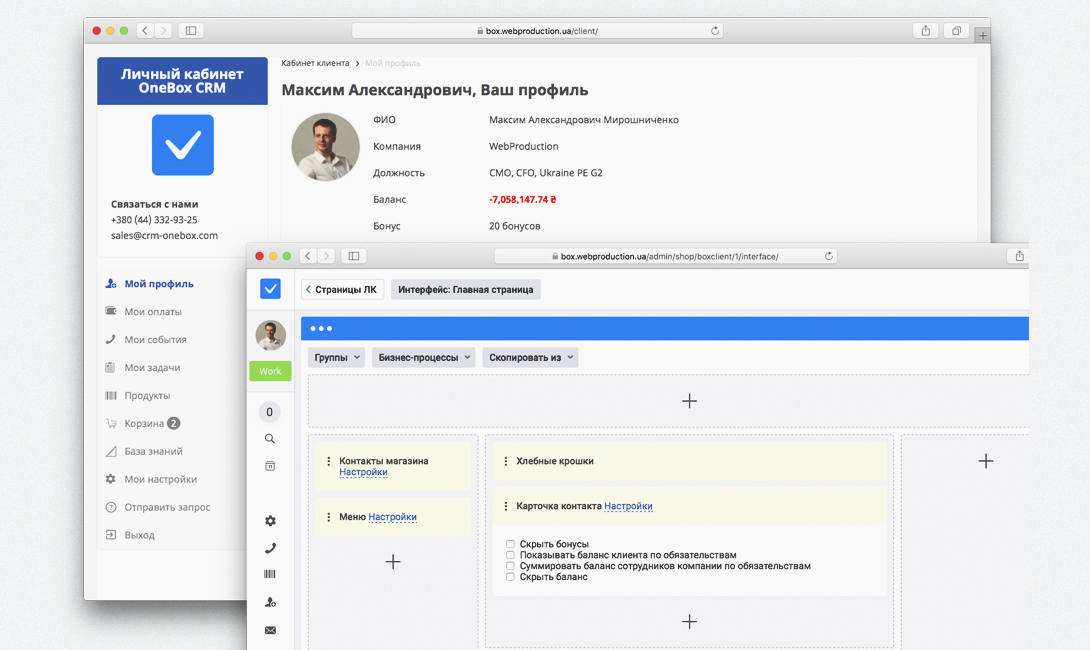1090x650 pixels.
Task: Go forward in the back Safari window
Action: (163, 31)
